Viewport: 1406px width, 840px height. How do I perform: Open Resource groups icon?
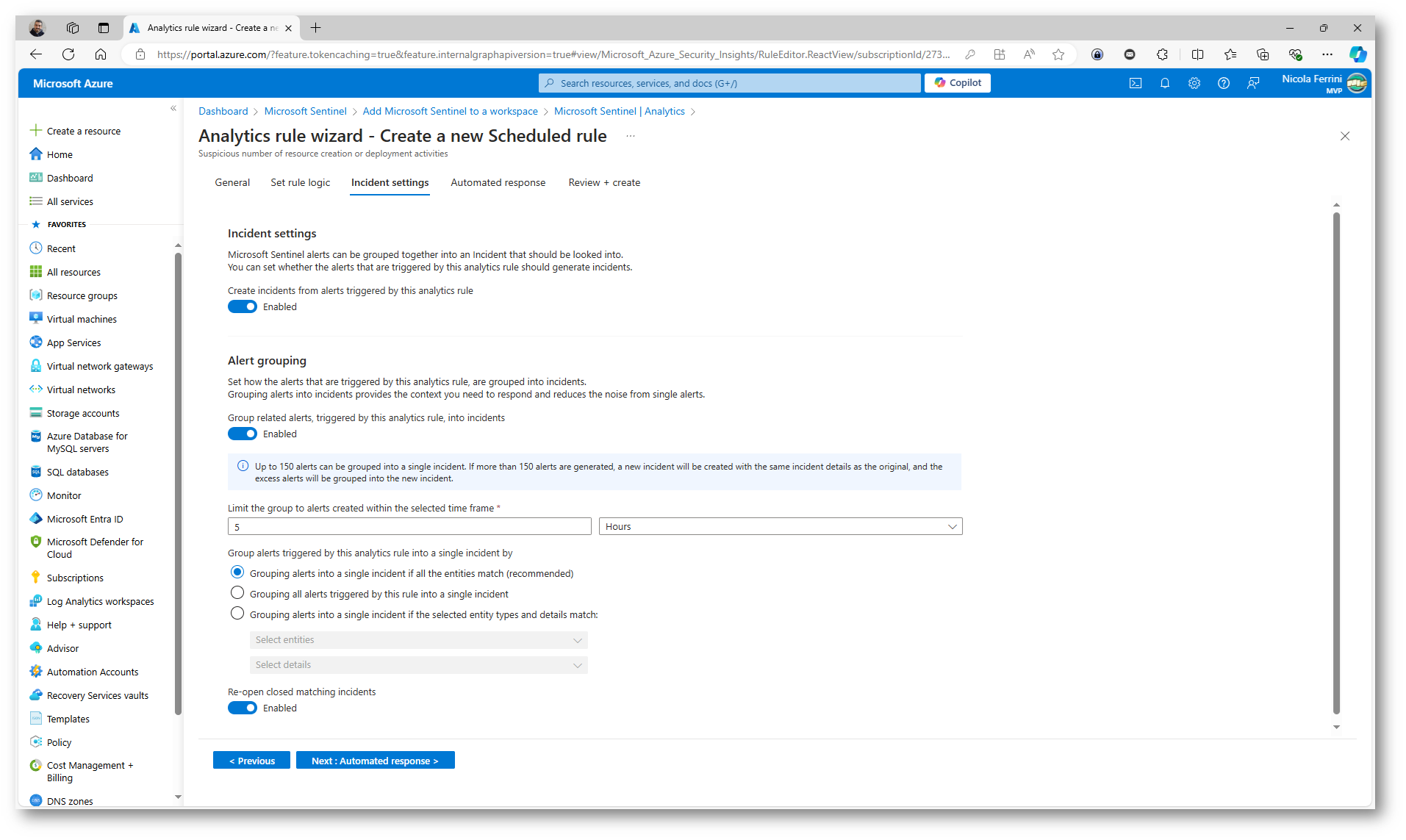(x=35, y=295)
